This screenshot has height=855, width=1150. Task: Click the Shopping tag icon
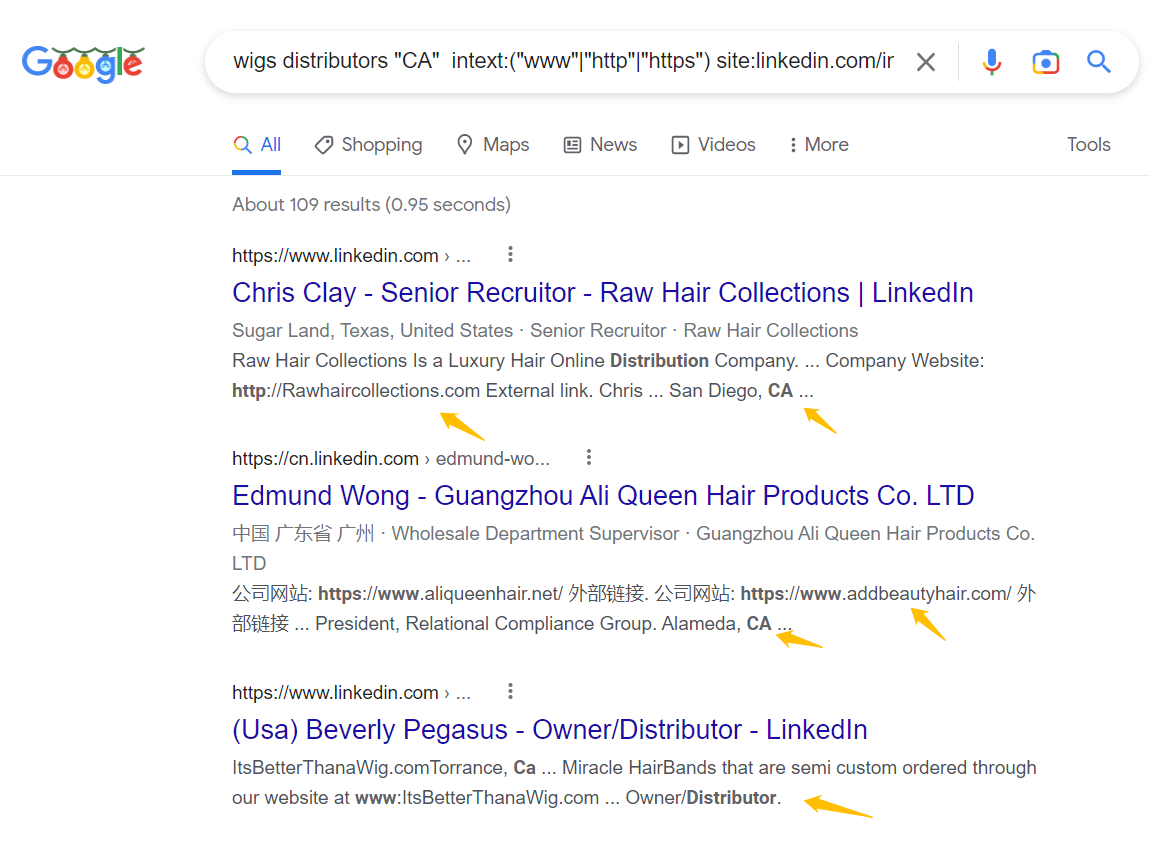tap(323, 145)
